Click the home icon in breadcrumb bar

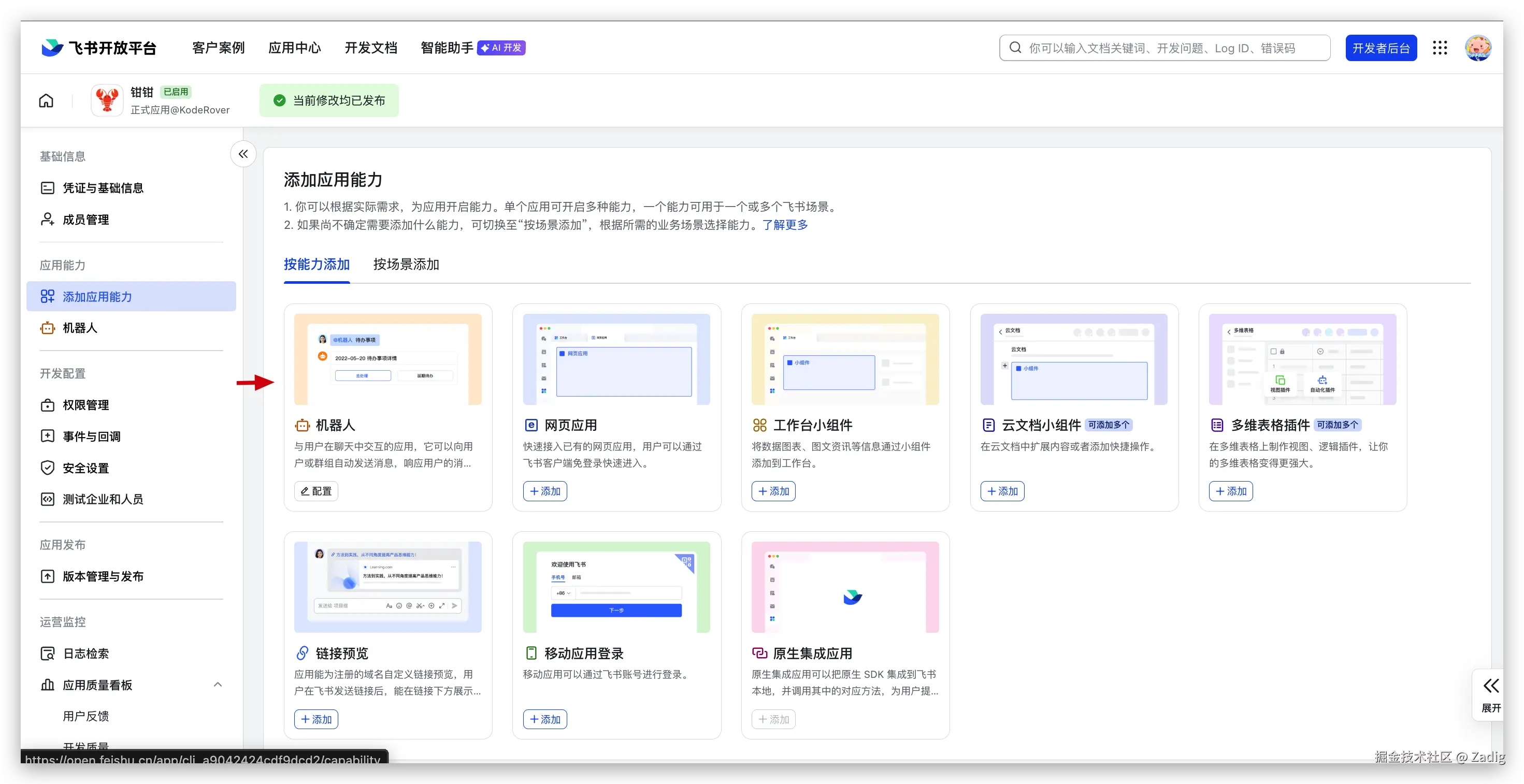[46, 100]
